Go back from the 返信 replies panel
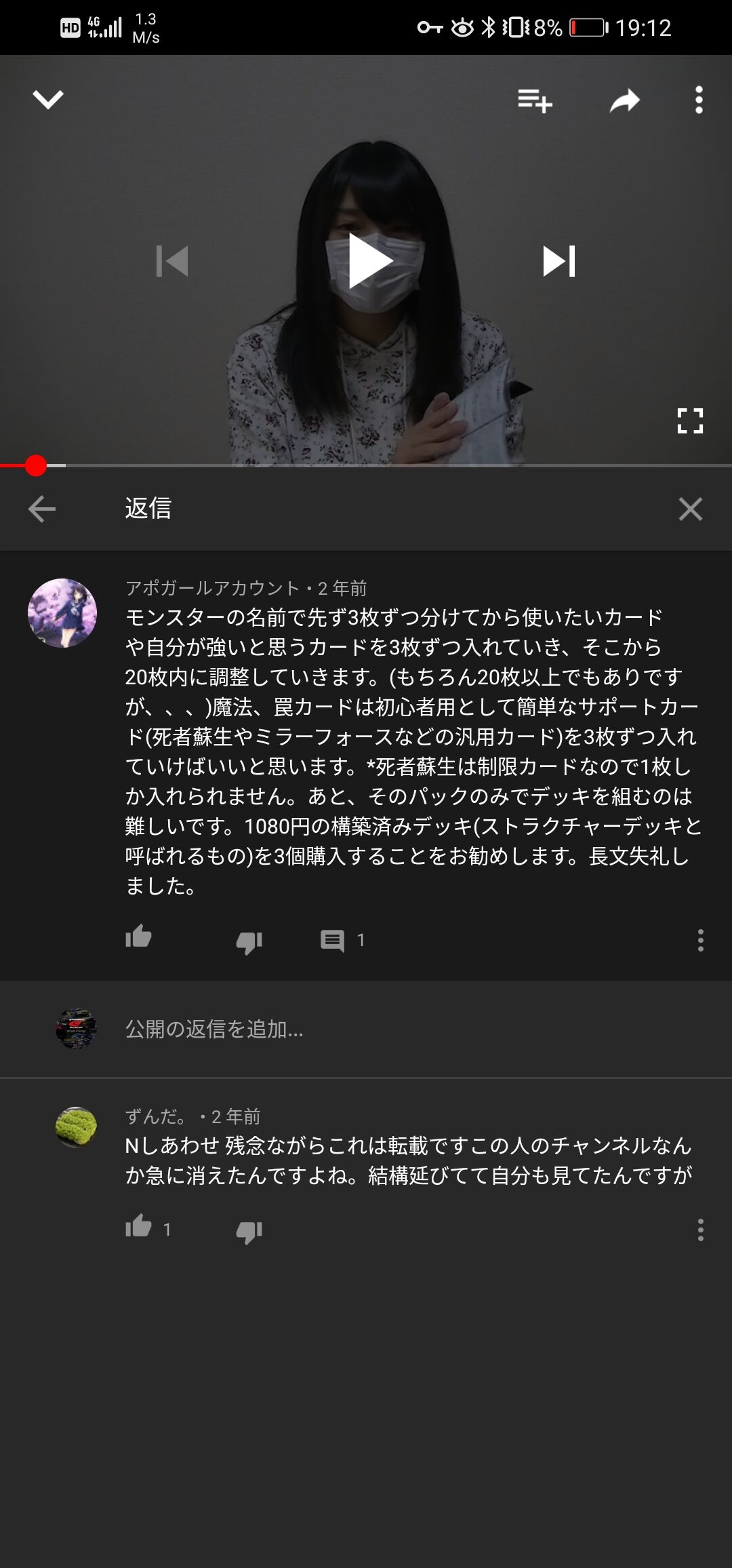The image size is (732, 1568). click(42, 509)
